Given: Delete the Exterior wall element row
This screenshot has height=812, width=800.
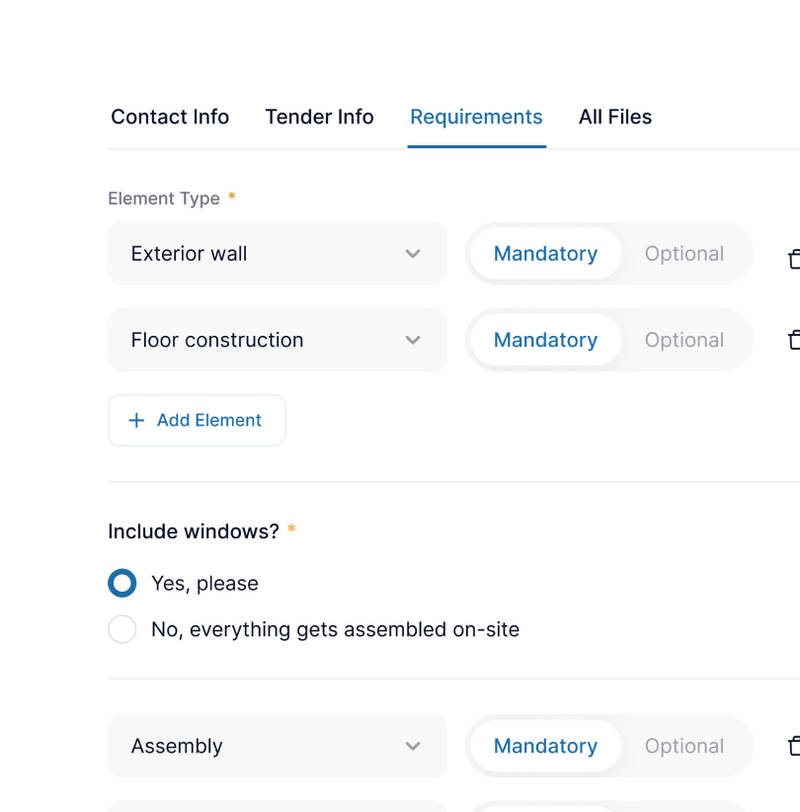Looking at the screenshot, I should tap(793, 258).
